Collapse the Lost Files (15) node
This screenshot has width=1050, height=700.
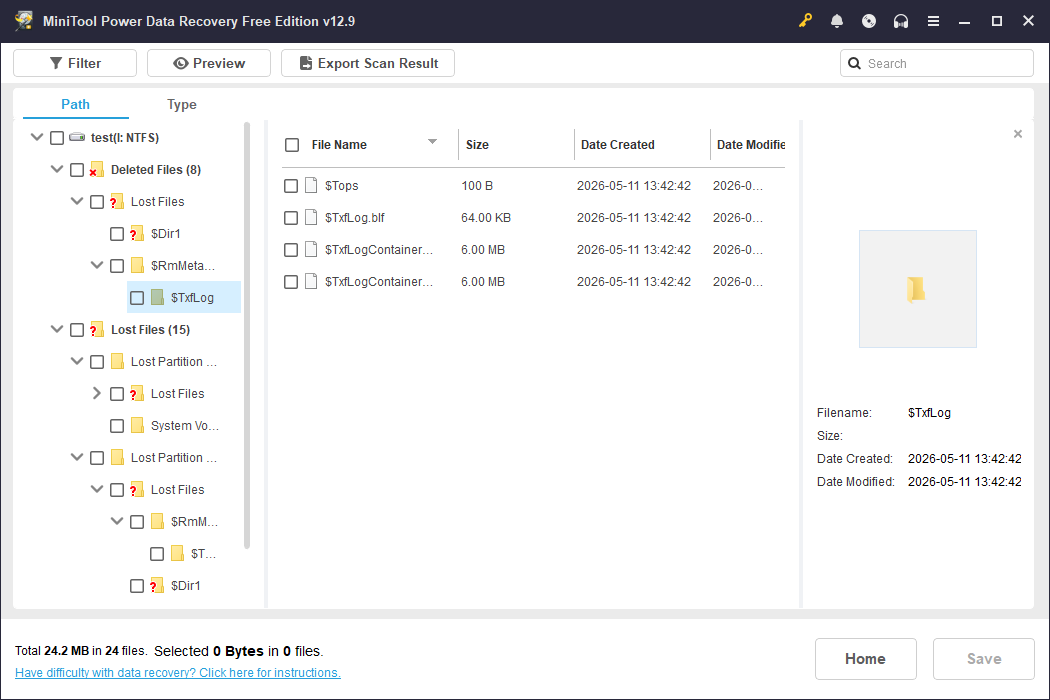pos(57,329)
